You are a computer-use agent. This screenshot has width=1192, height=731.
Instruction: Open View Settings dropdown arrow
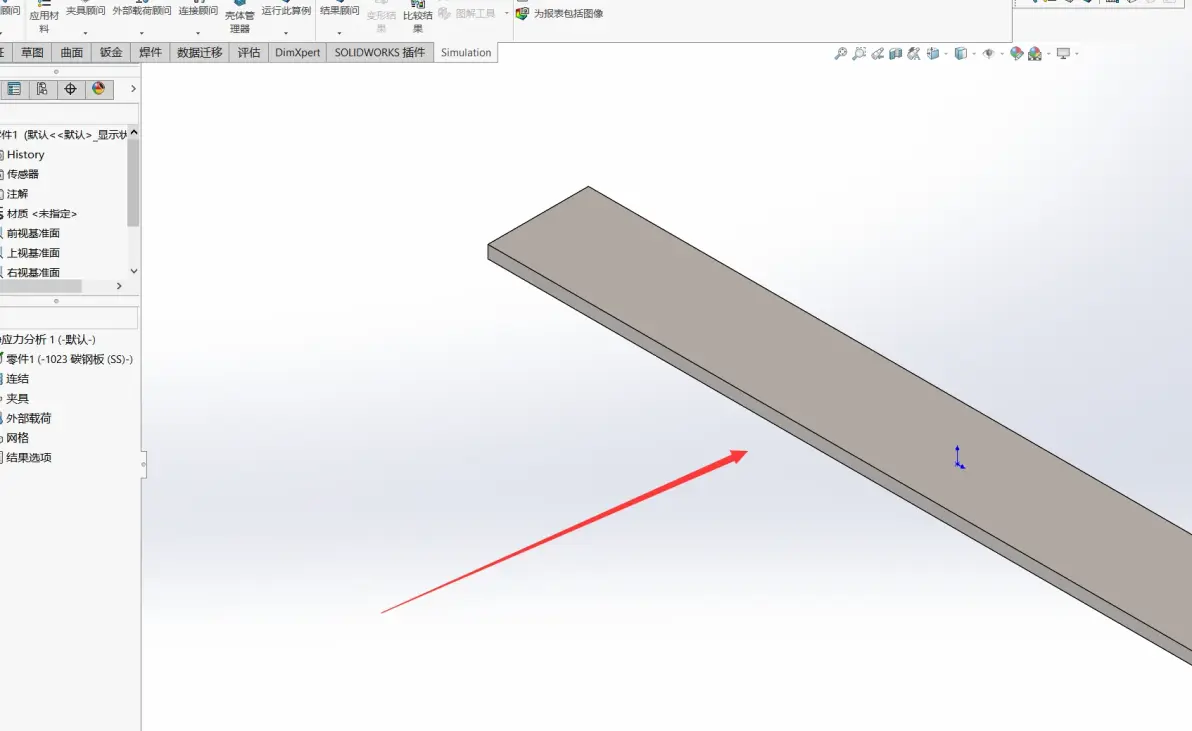pos(1076,54)
